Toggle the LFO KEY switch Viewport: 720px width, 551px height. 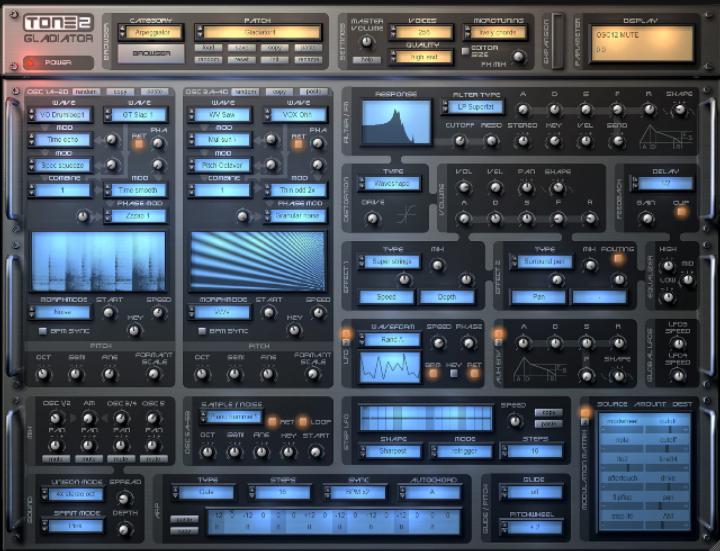tap(454, 373)
